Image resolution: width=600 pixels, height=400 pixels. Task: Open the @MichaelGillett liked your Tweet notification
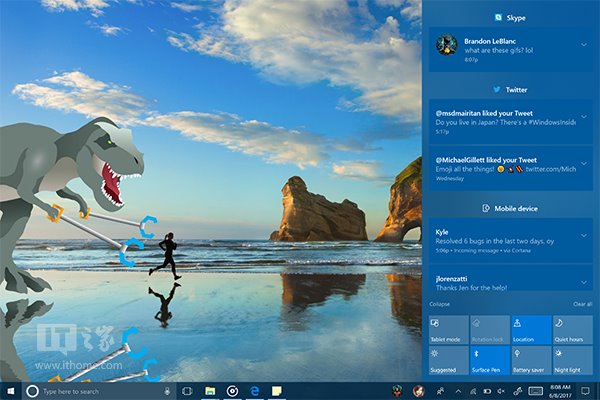coord(510,168)
